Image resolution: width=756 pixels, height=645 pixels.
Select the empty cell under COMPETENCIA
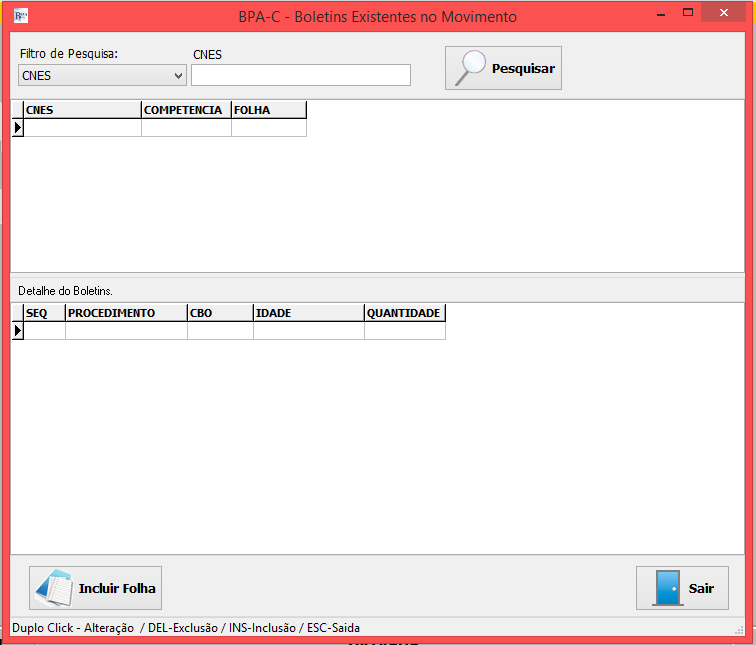tap(185, 128)
